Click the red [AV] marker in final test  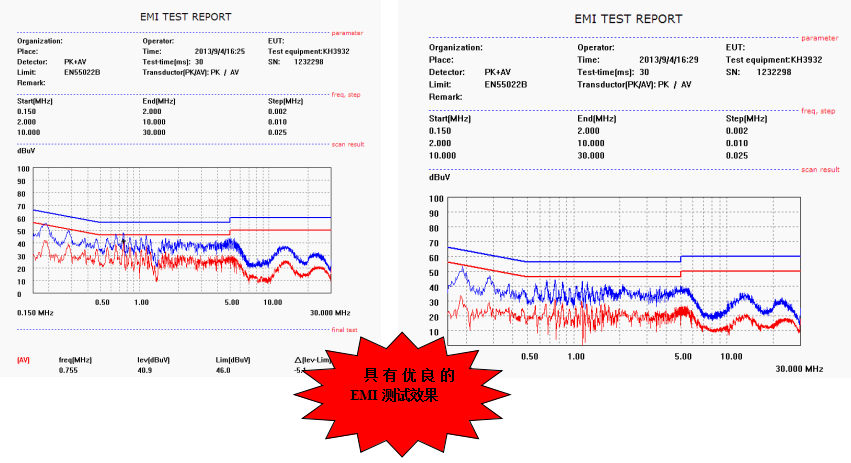(x=23, y=359)
